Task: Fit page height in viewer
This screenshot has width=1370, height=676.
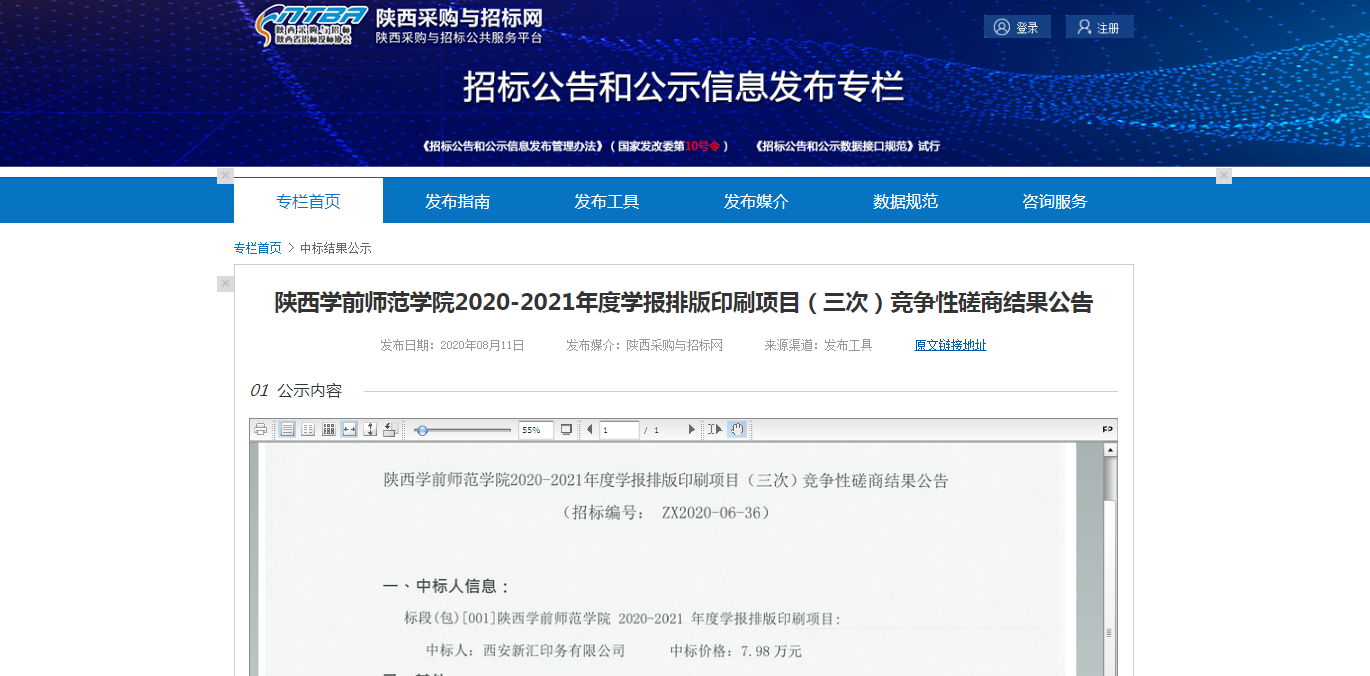Action: 370,430
